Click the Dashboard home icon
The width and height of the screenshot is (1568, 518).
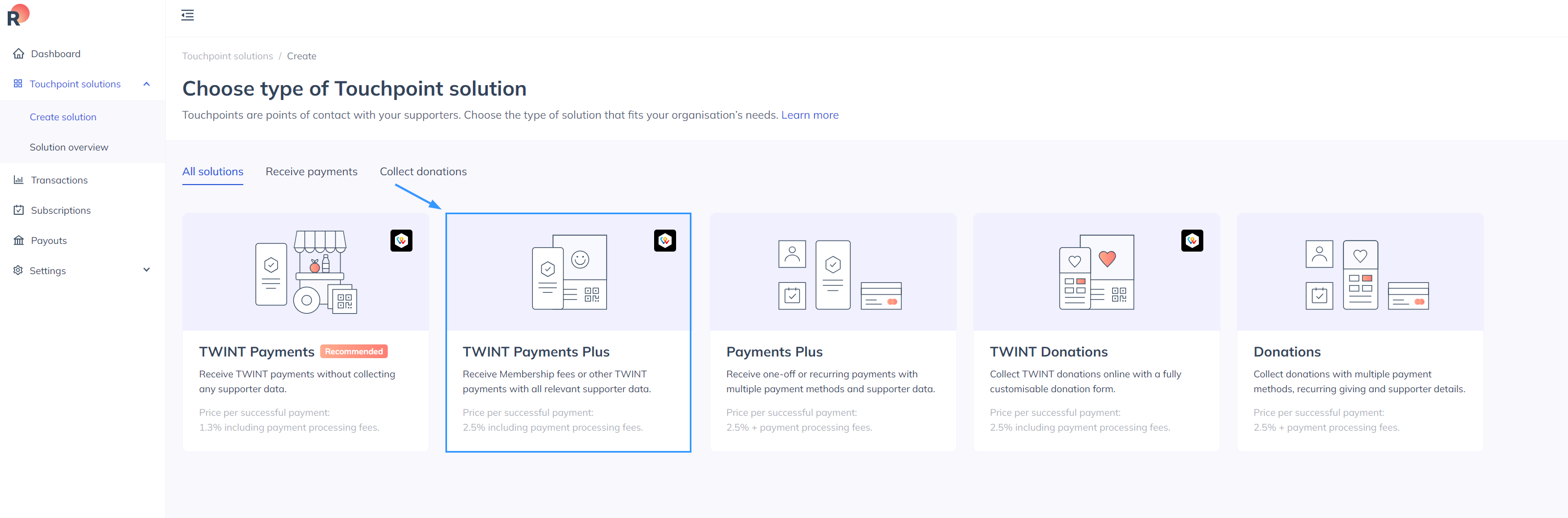[19, 54]
